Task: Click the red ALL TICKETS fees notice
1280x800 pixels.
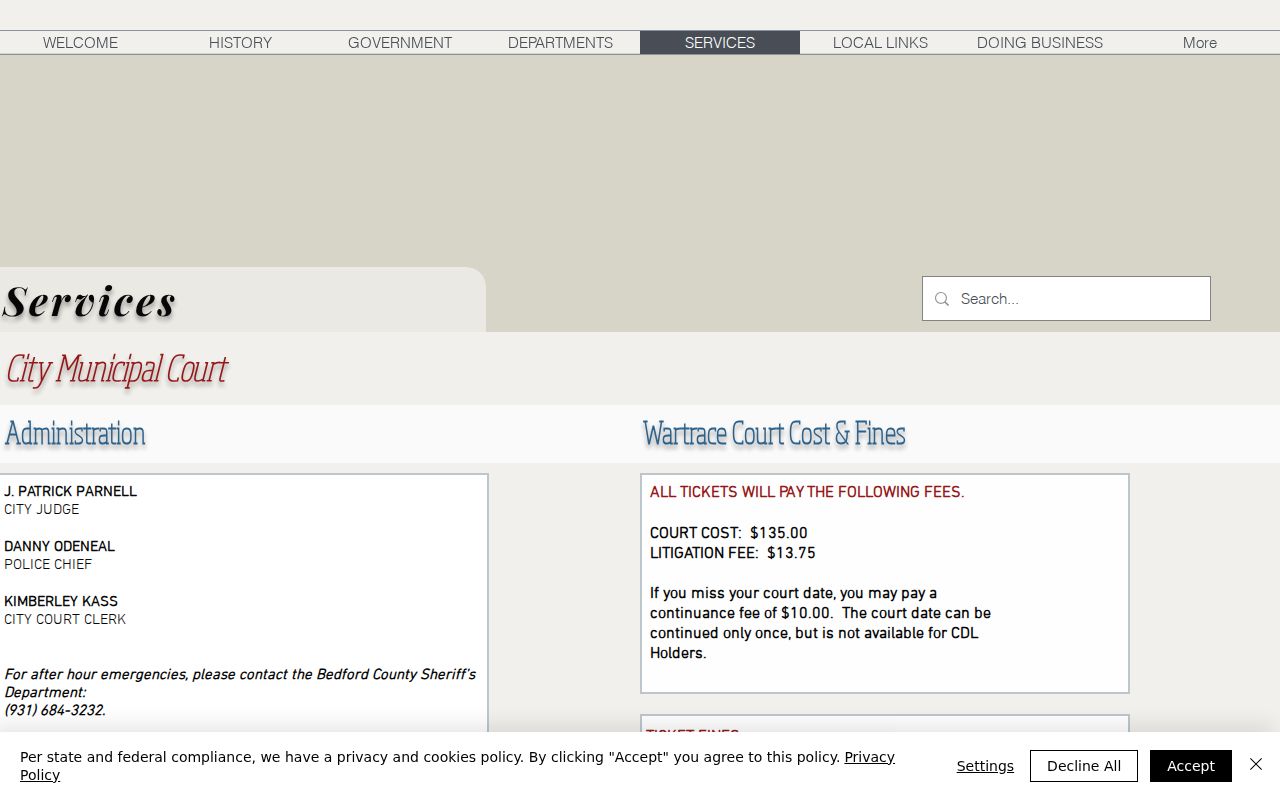Action: coord(807,492)
